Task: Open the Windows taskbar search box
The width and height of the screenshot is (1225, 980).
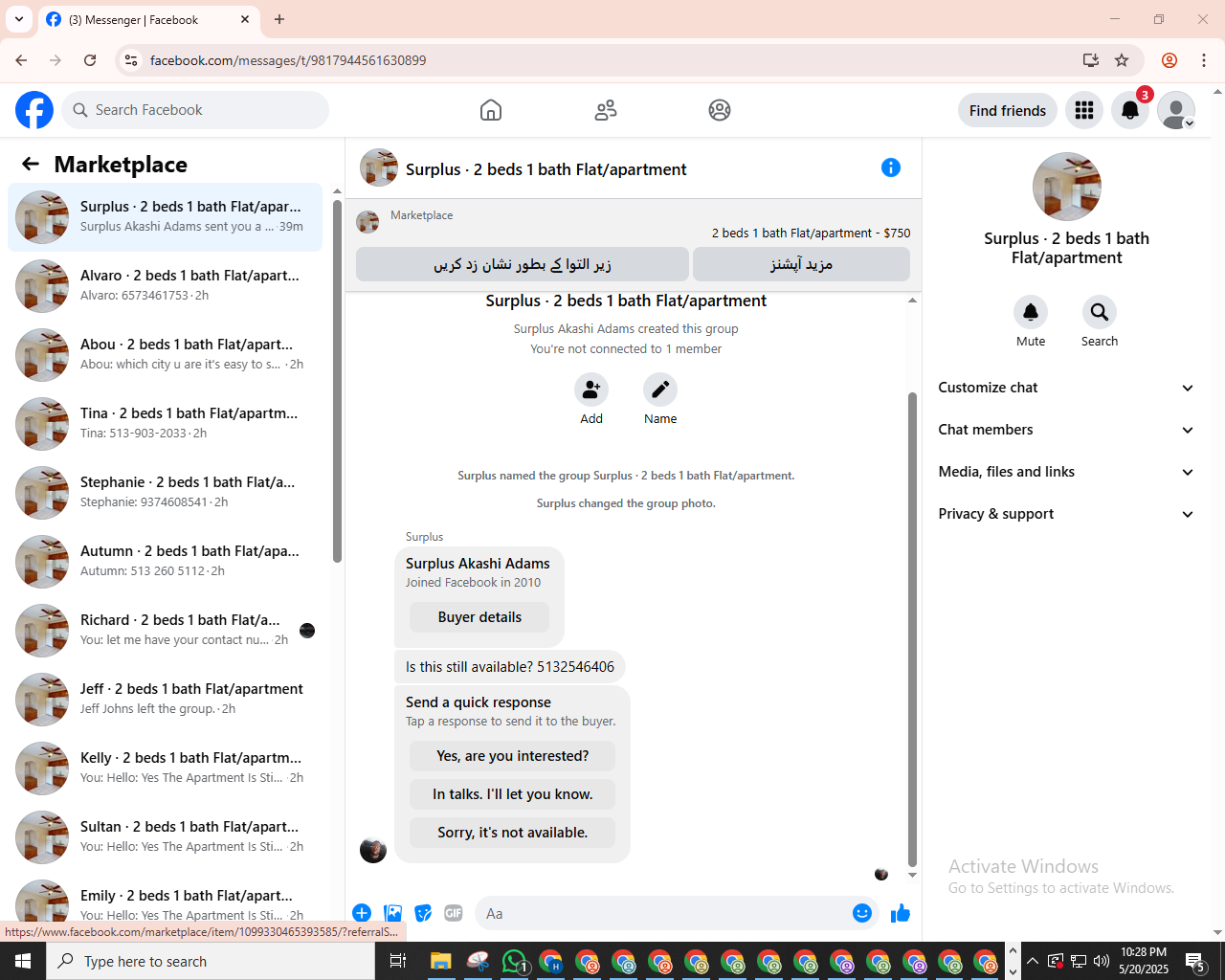Action: coord(211,961)
